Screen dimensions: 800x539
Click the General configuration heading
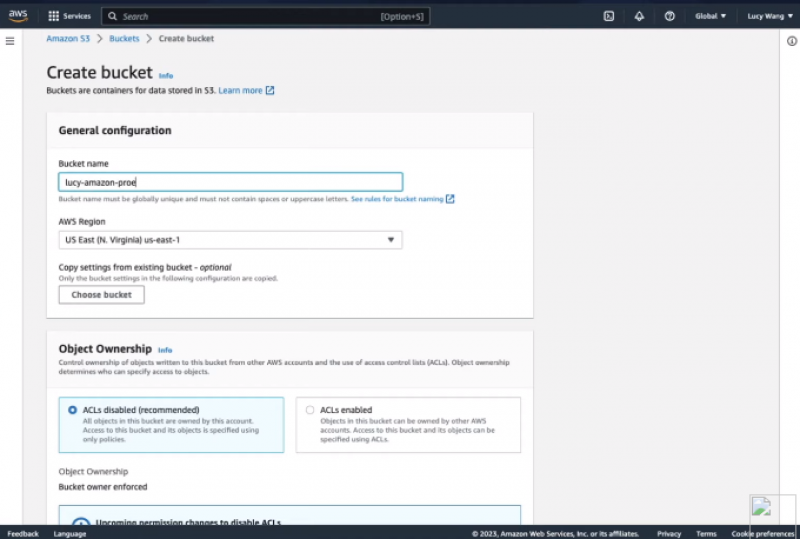pyautogui.click(x=115, y=130)
